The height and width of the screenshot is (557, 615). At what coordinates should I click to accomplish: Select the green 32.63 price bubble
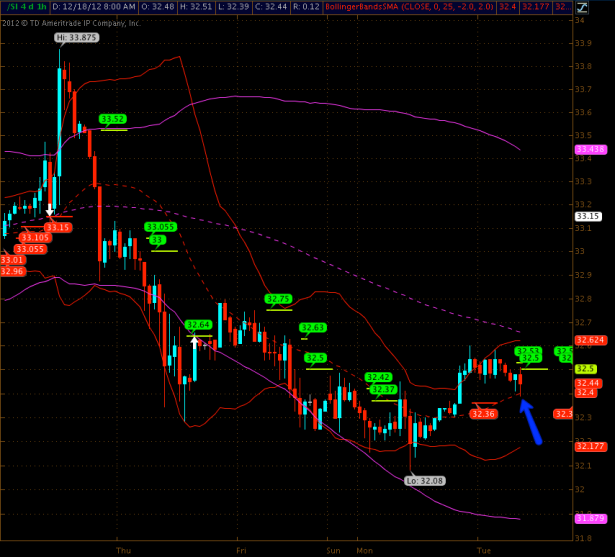point(313,327)
